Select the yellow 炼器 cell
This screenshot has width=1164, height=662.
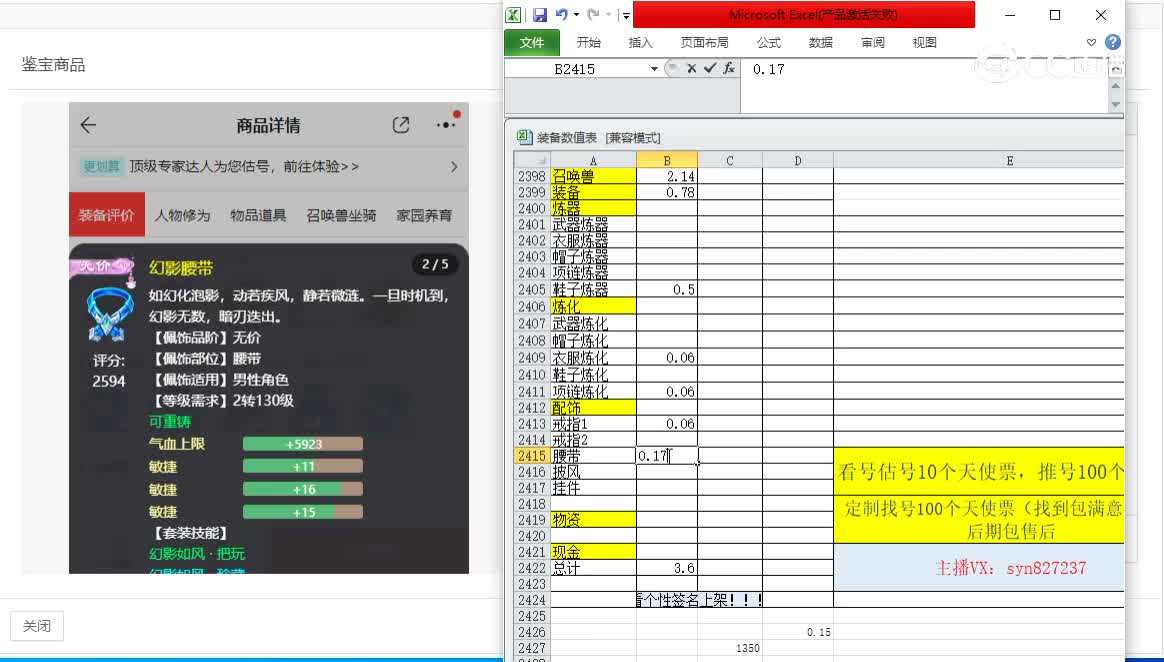(593, 209)
